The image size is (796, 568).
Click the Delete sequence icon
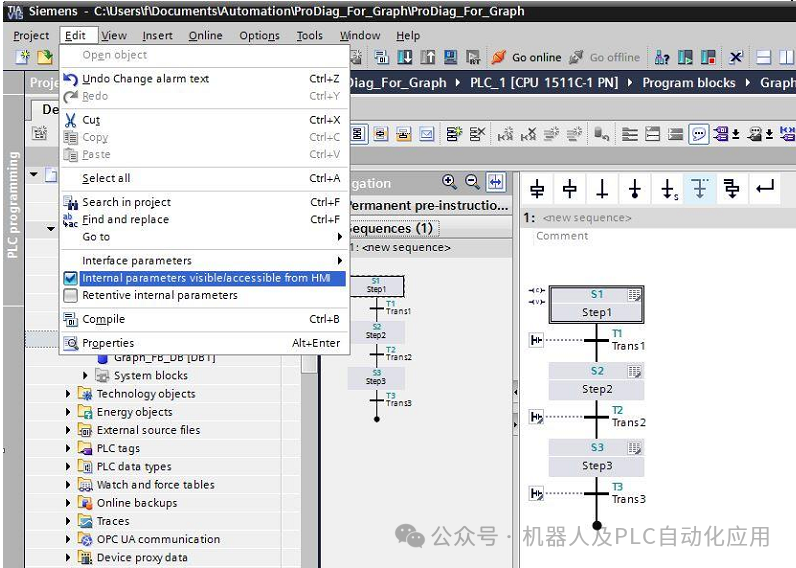point(477,134)
